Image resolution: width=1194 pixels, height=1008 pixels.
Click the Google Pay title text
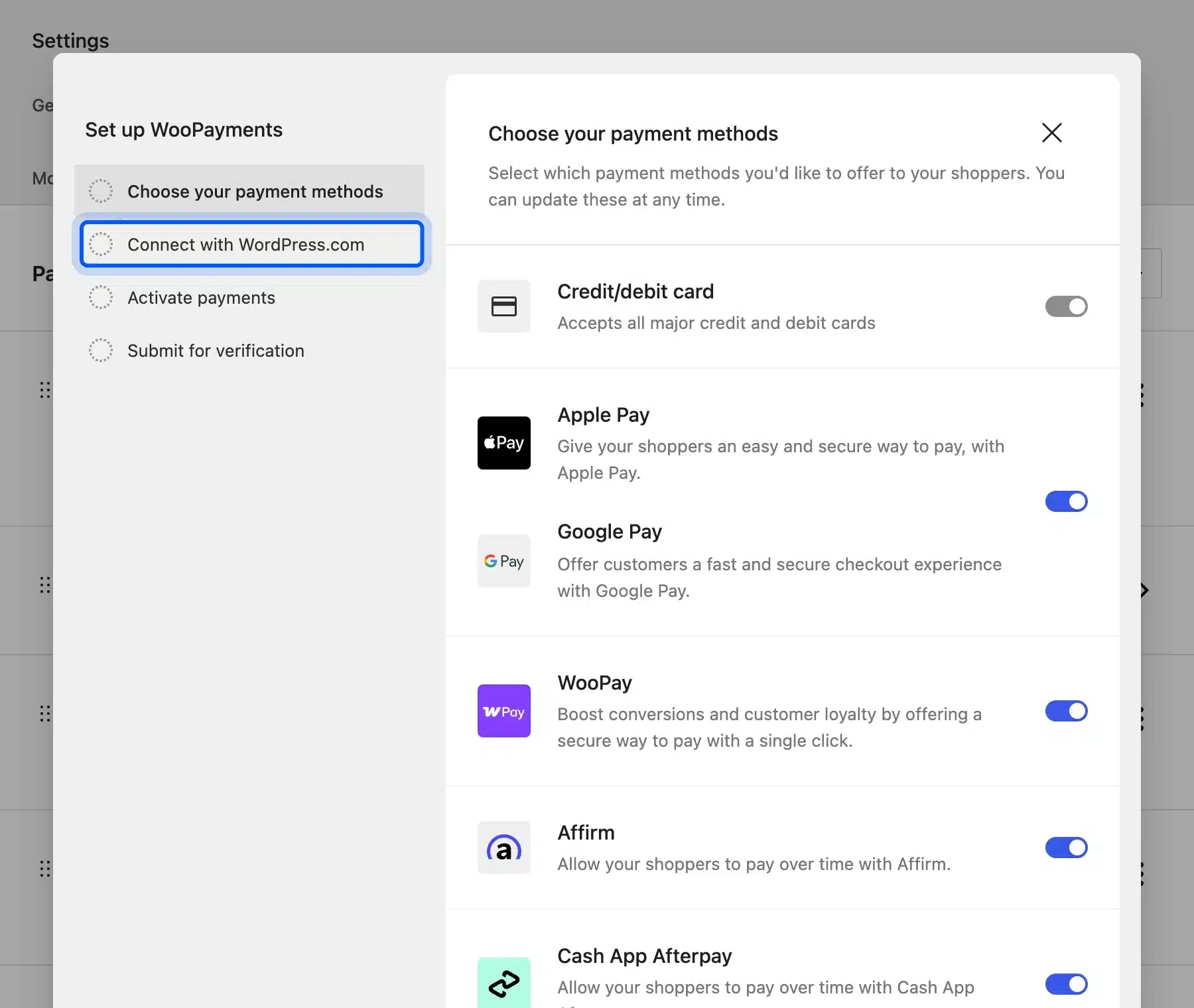(x=610, y=532)
